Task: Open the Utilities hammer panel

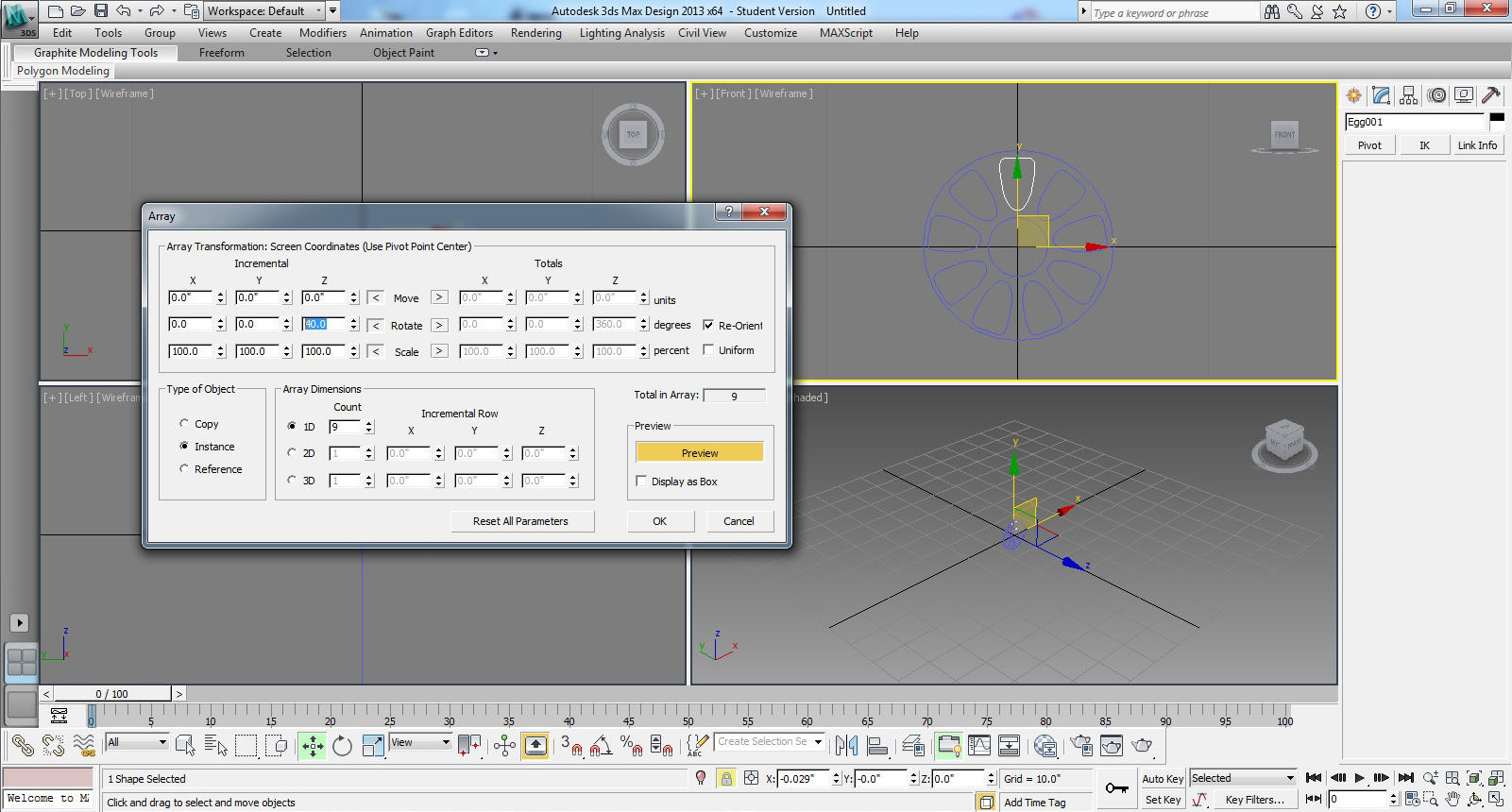Action: tap(1491, 94)
